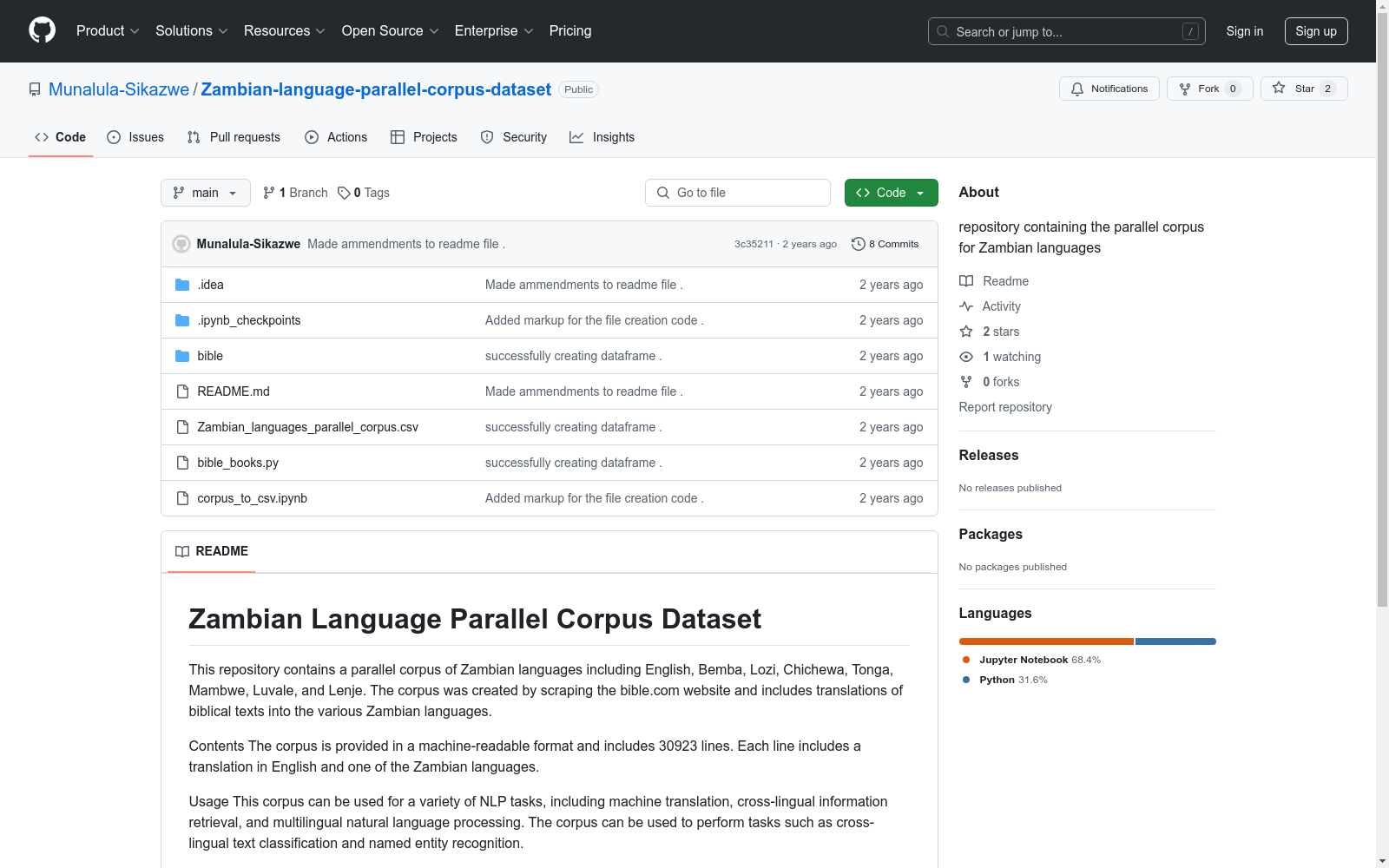Open the Actions tab
This screenshot has height=868, width=1389.
[x=336, y=137]
